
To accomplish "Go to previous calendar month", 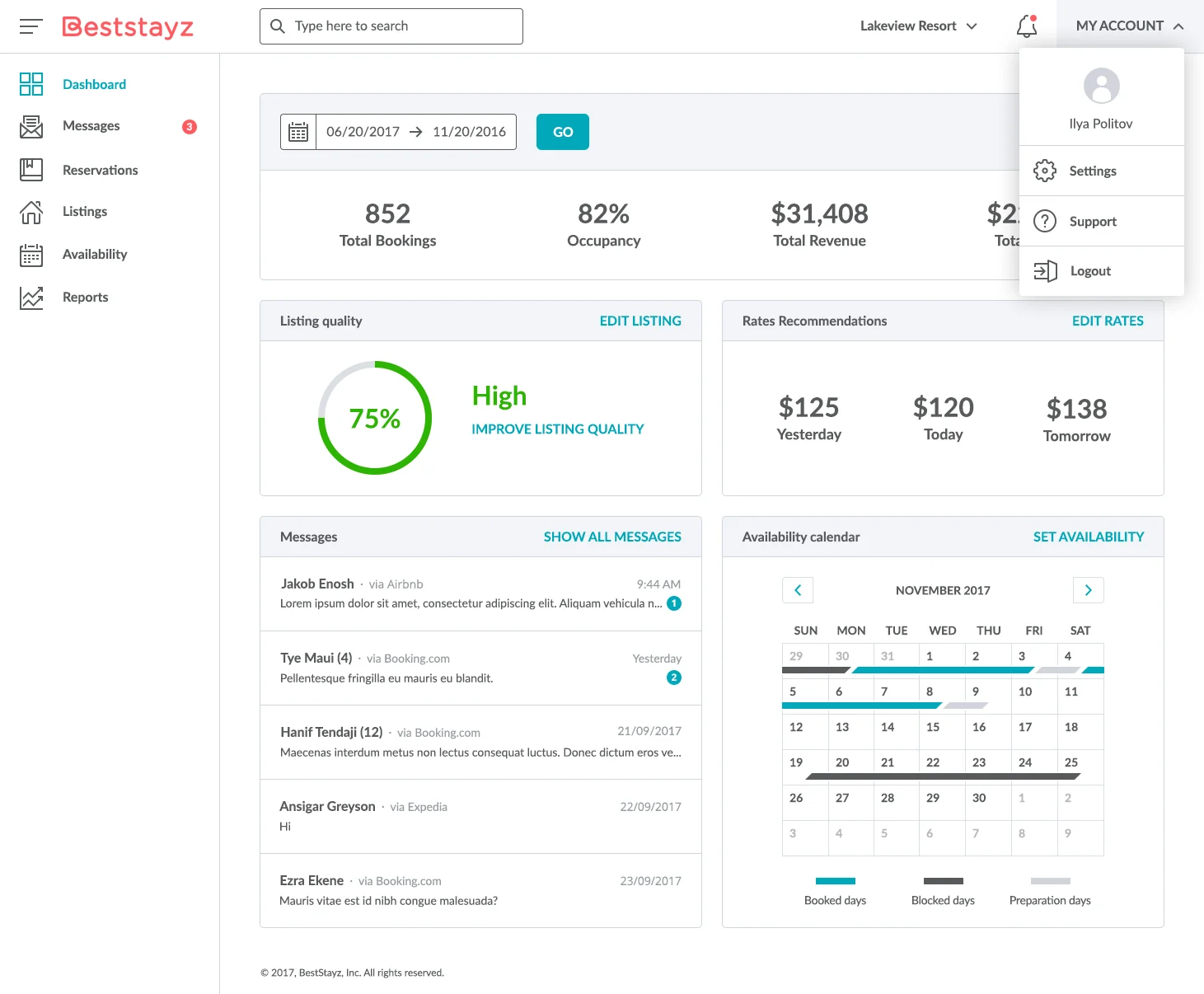I will 798,590.
